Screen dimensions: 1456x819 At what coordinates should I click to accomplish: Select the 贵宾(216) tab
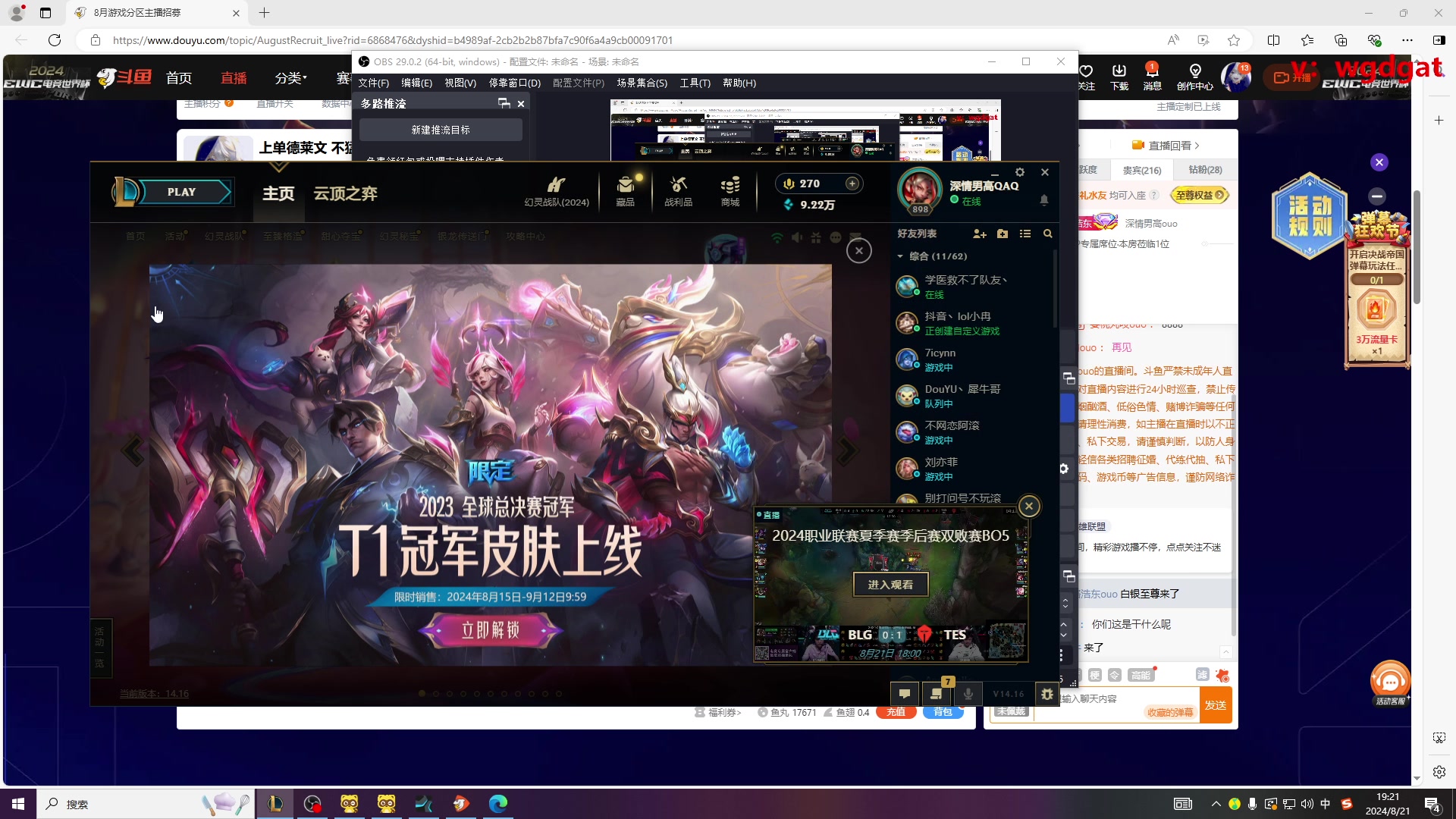coord(1141,171)
